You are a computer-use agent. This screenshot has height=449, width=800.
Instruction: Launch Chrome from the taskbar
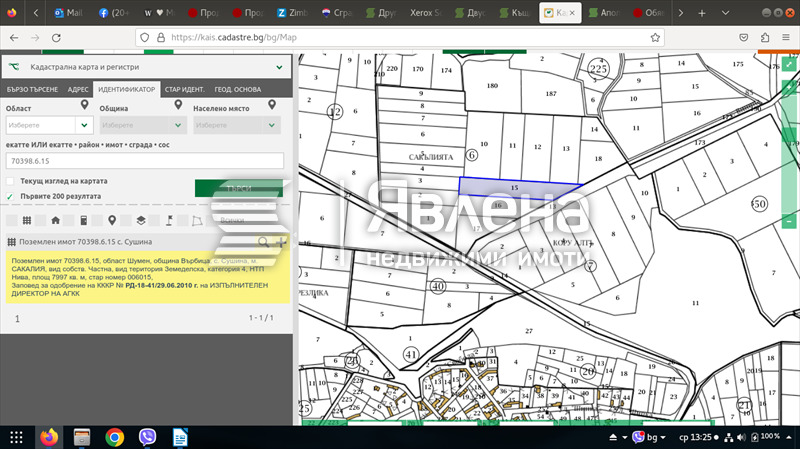[x=115, y=437]
